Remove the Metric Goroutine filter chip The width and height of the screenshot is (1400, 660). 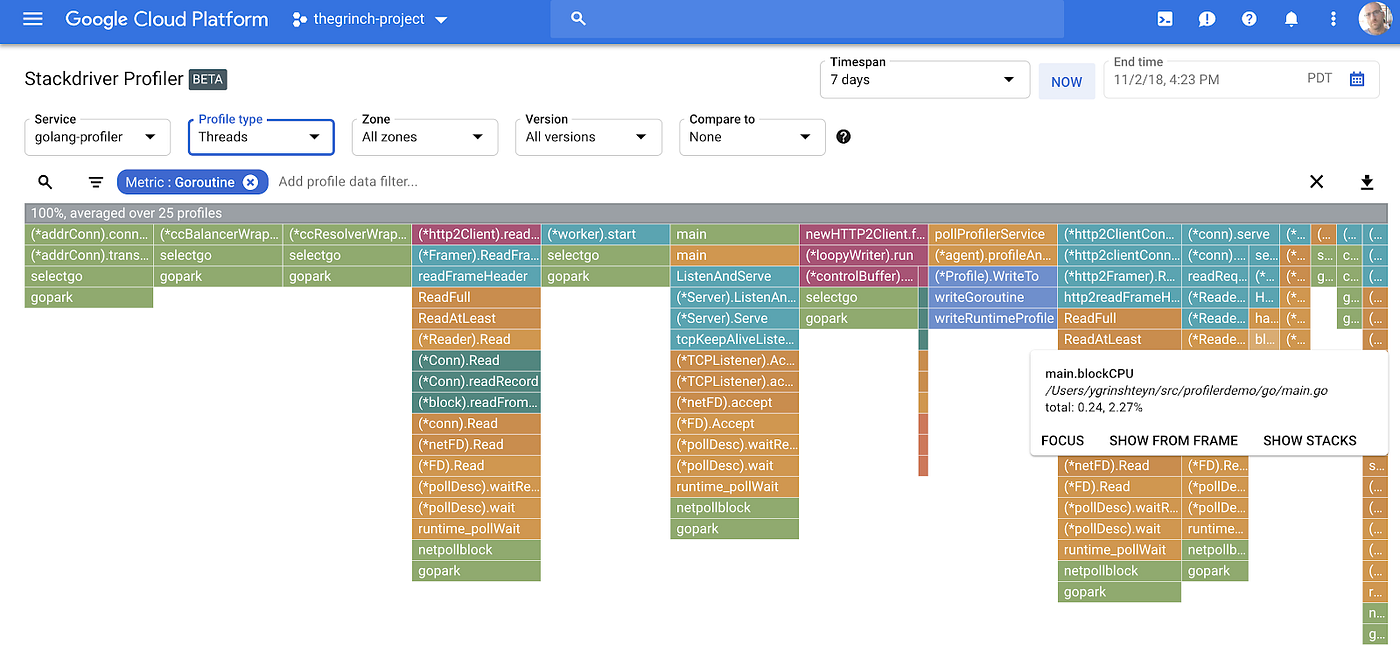250,182
